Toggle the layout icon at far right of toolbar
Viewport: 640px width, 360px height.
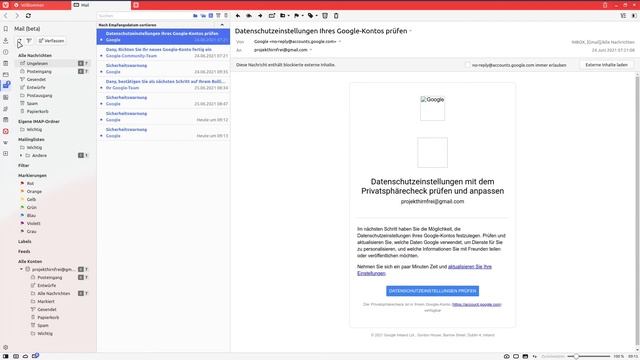coord(634,16)
